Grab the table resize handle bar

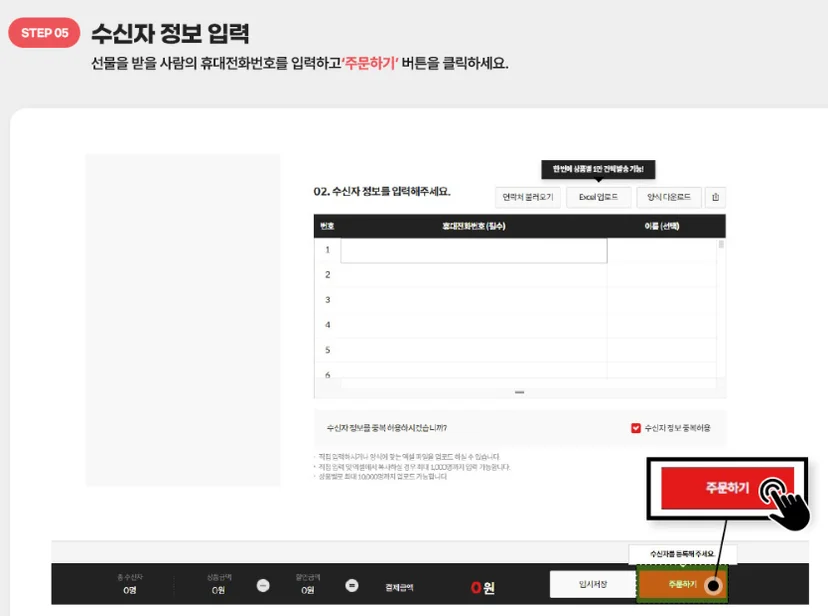[520, 392]
